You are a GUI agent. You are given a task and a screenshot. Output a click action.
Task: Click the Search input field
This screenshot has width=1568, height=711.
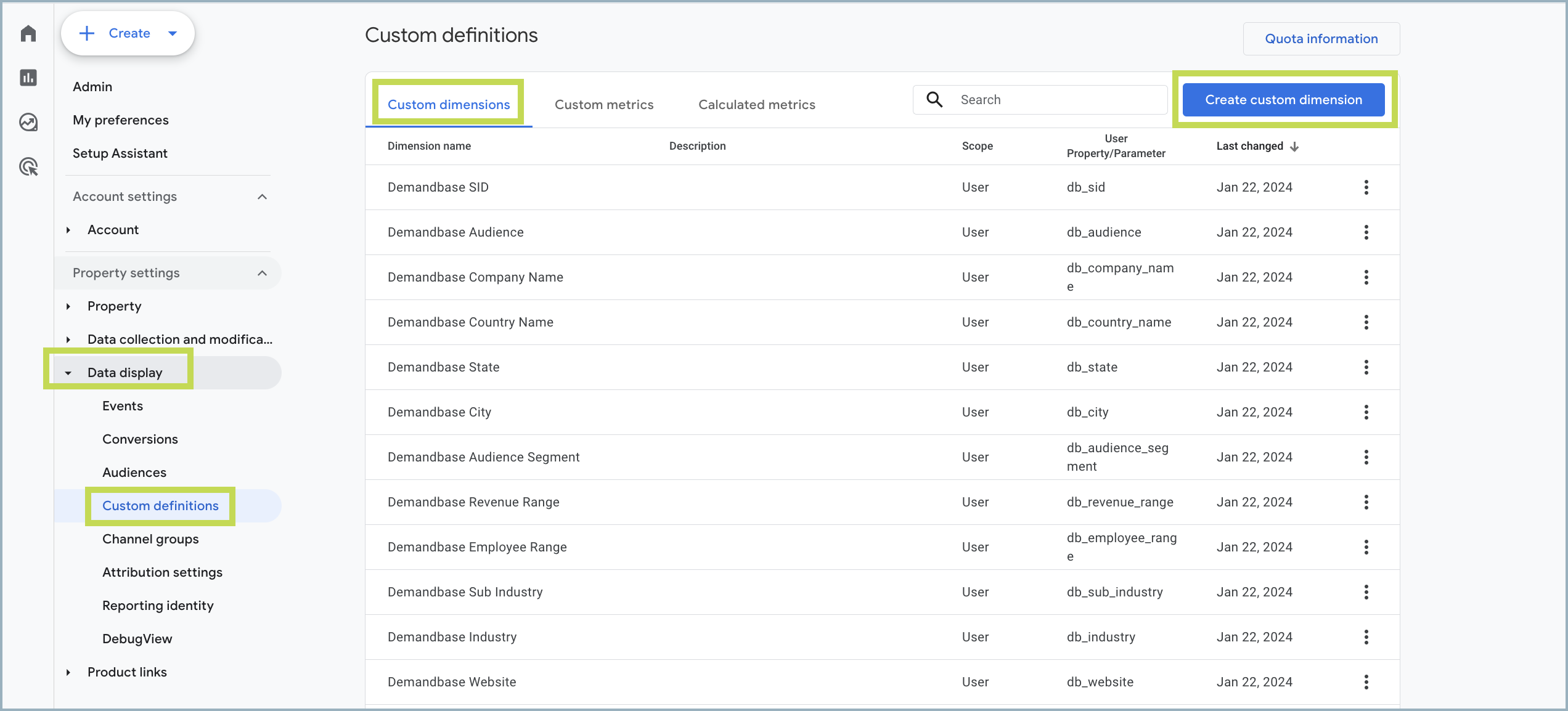coord(1040,100)
